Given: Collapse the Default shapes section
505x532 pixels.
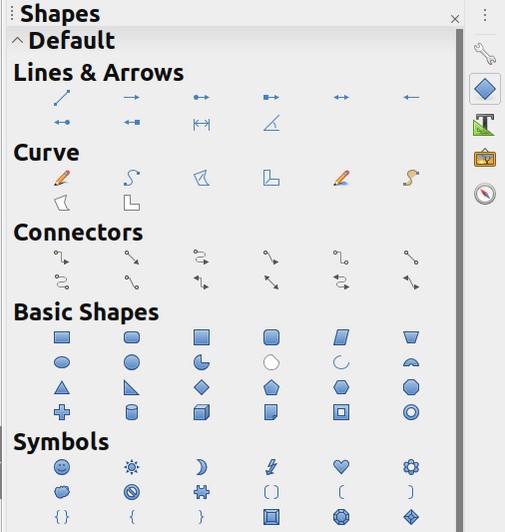Looking at the screenshot, I should (17, 41).
